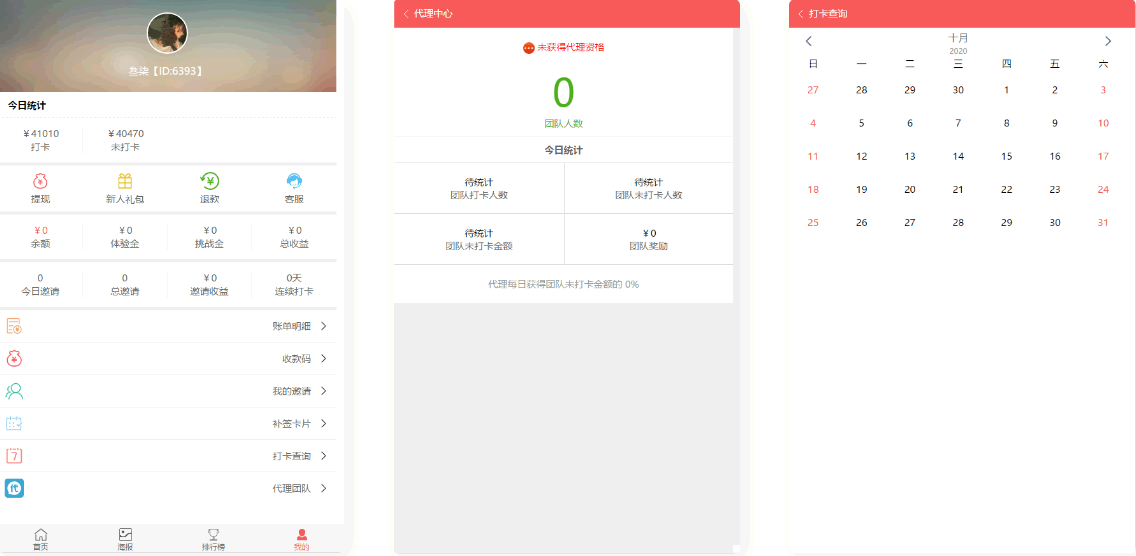Viewport: 1136px width, 556px height.
Task: Expand 收款码 row chevron arrow
Action: (x=323, y=359)
